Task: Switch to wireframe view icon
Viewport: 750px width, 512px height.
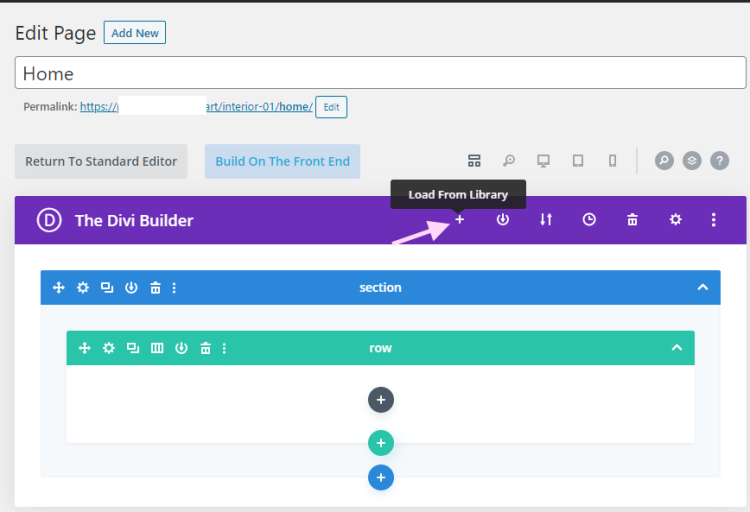Action: click(474, 161)
